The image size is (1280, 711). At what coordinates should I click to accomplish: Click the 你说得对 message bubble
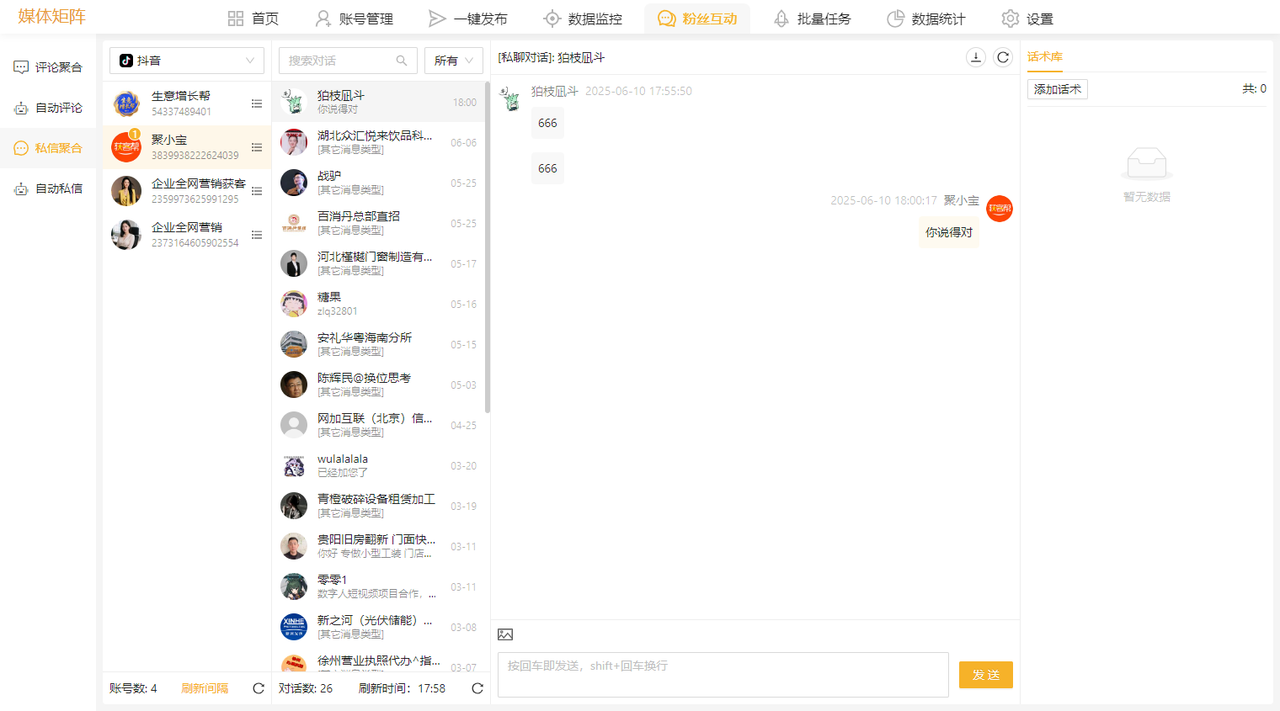(x=949, y=232)
